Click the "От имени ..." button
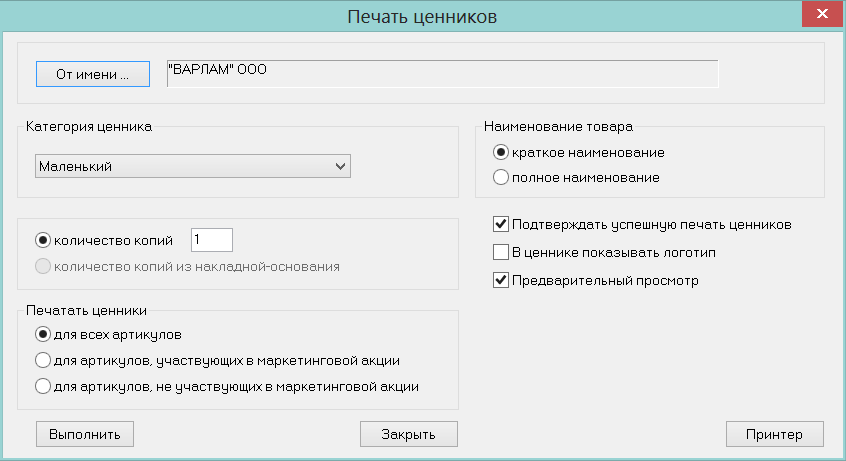846x461 pixels. pos(93,74)
